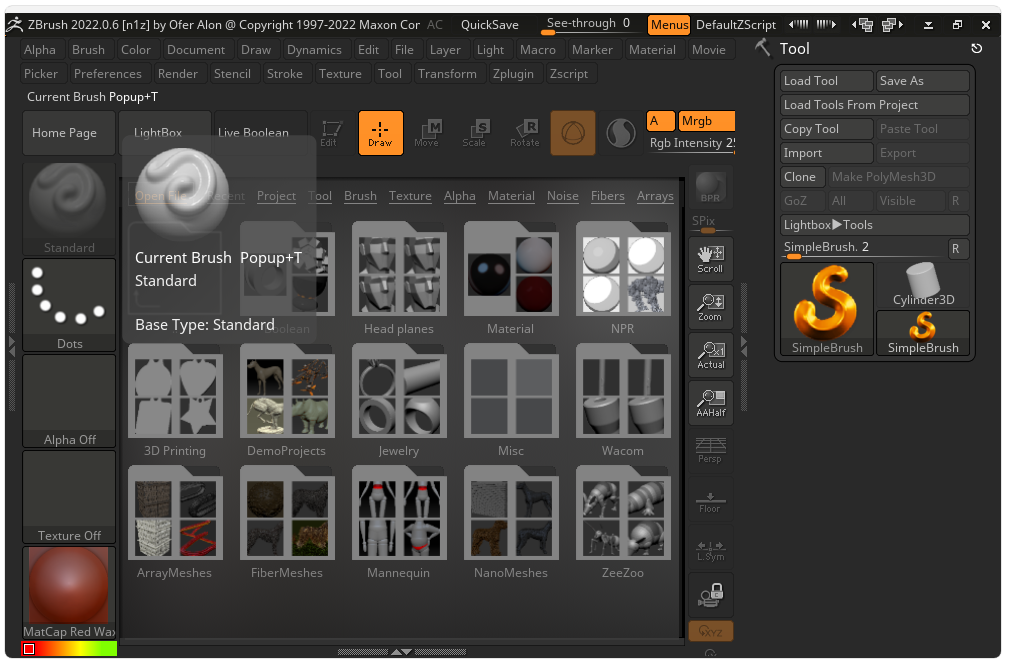This screenshot has height=667, width=1009.
Task: Open the DemoProjects folder
Action: point(286,400)
